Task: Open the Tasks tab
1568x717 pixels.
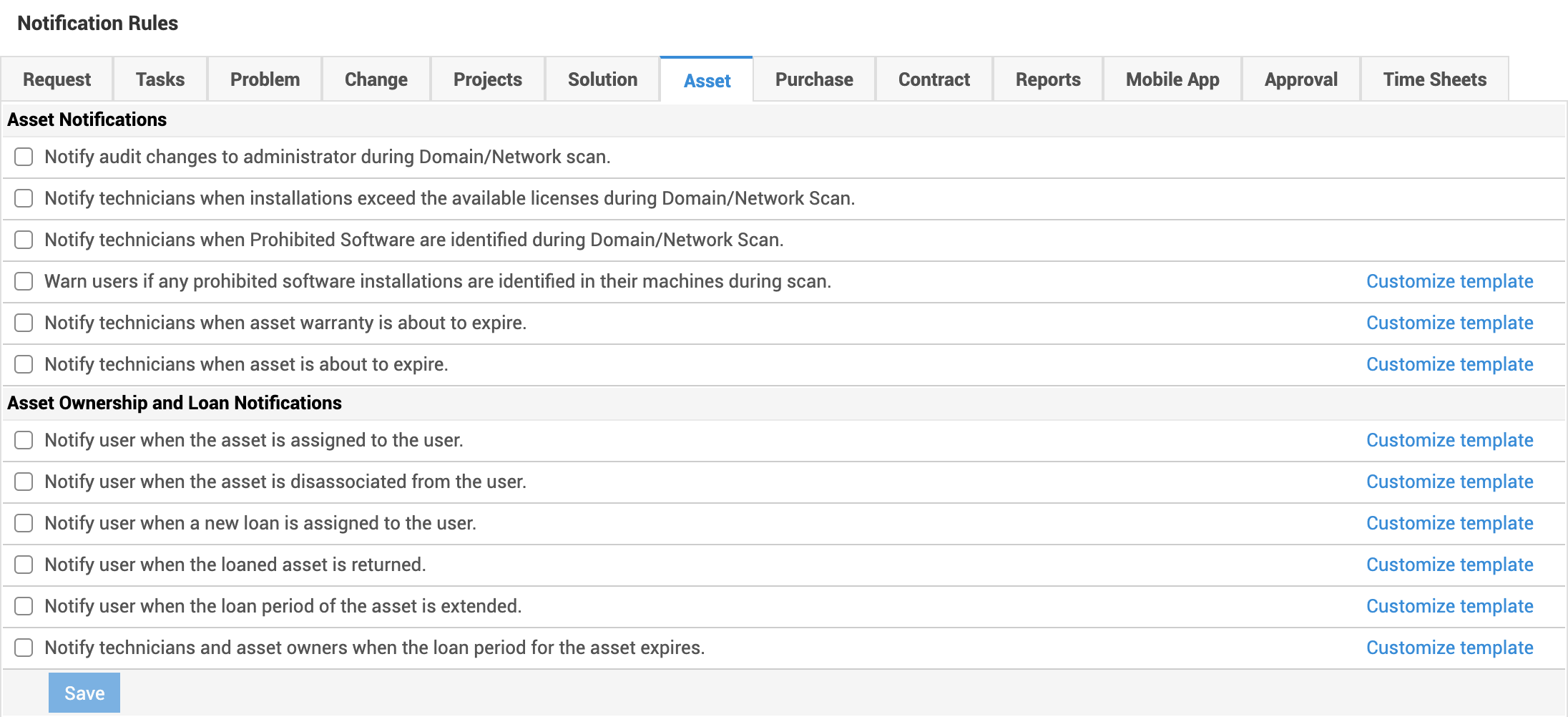Action: pos(160,79)
